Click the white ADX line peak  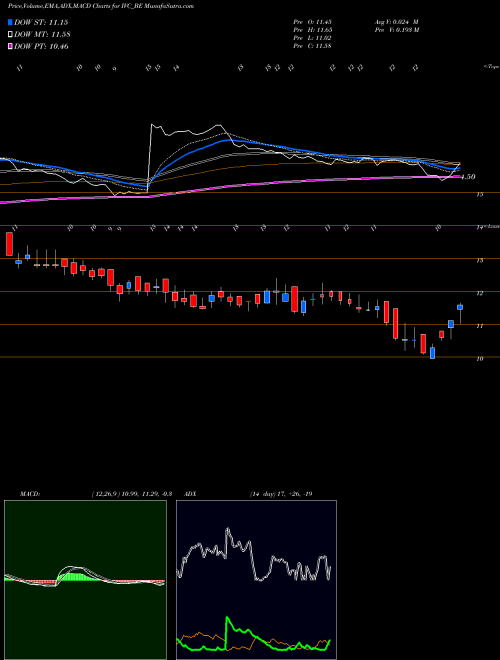pyautogui.click(x=228, y=529)
